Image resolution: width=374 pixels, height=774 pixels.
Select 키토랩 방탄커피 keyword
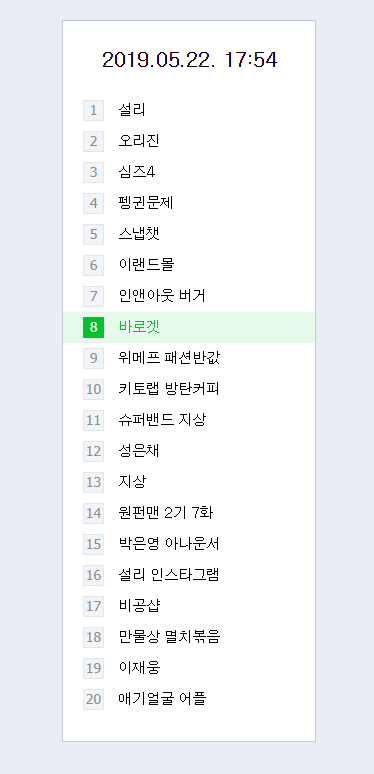point(169,389)
